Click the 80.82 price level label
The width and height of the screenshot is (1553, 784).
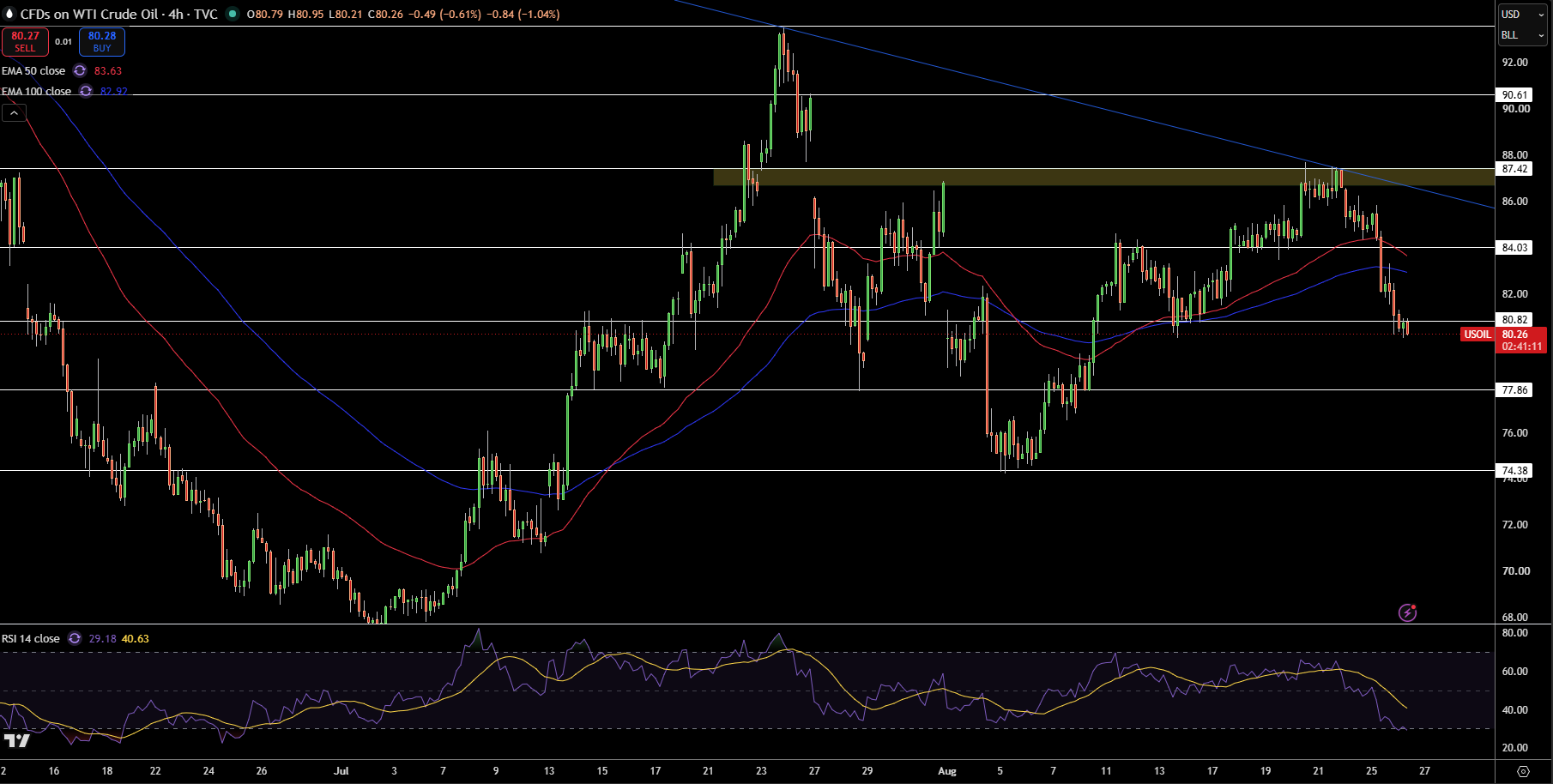point(1514,320)
